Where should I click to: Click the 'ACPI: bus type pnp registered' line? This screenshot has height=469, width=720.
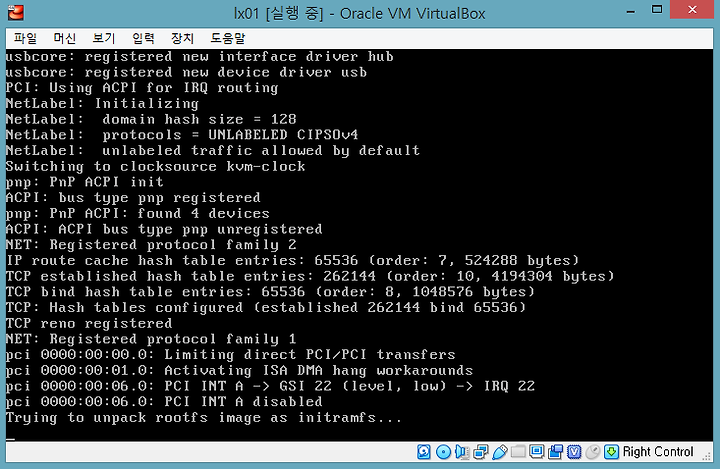(133, 198)
